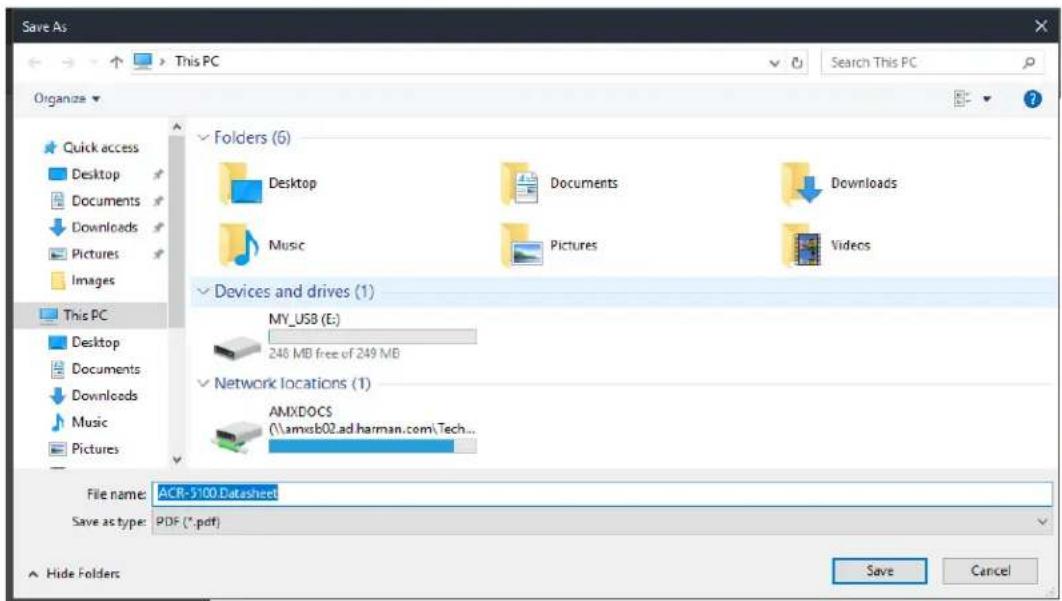This screenshot has height=601, width=1062.
Task: Collapse the Devices and drives group
Action: (202, 291)
